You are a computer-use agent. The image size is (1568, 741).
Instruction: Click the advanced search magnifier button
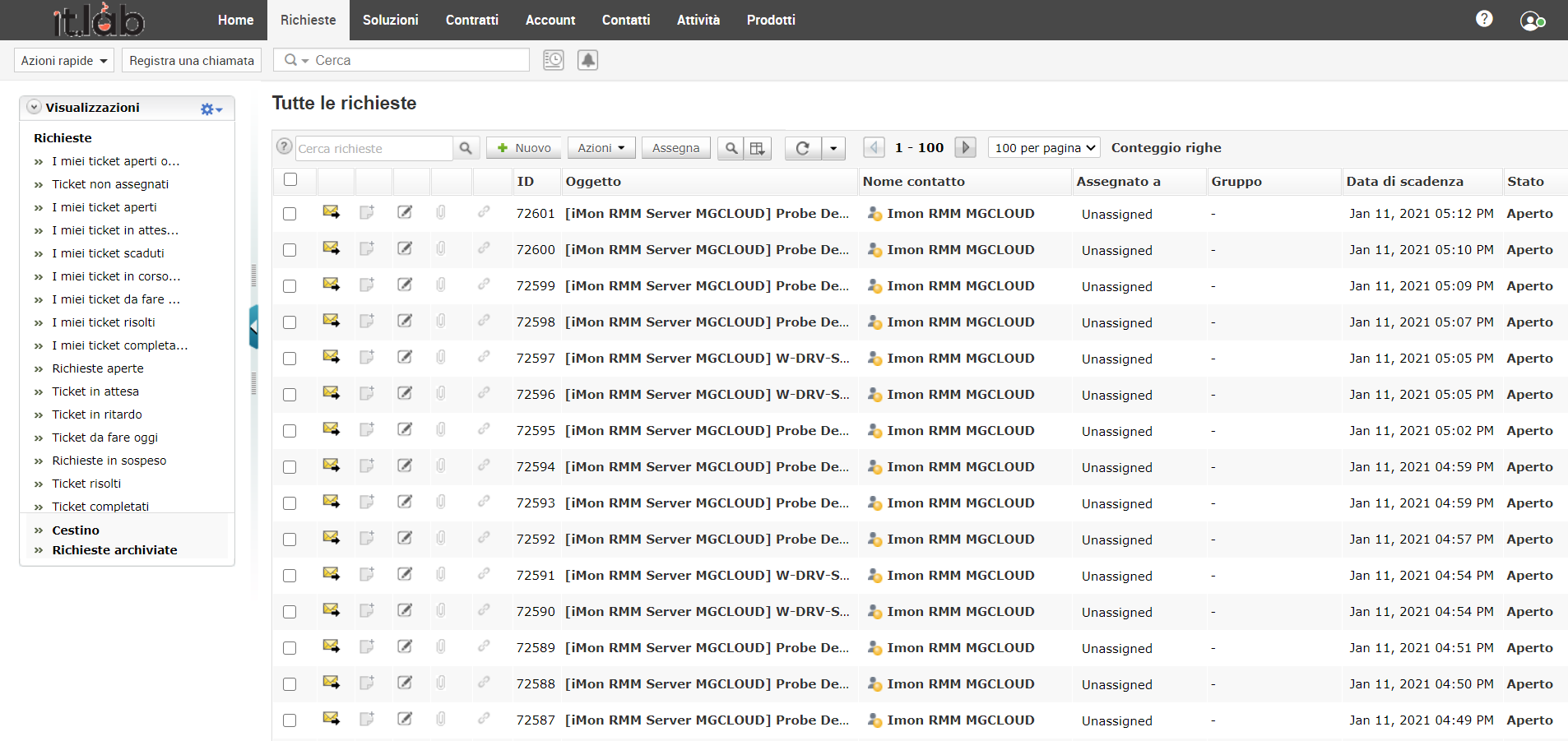731,148
